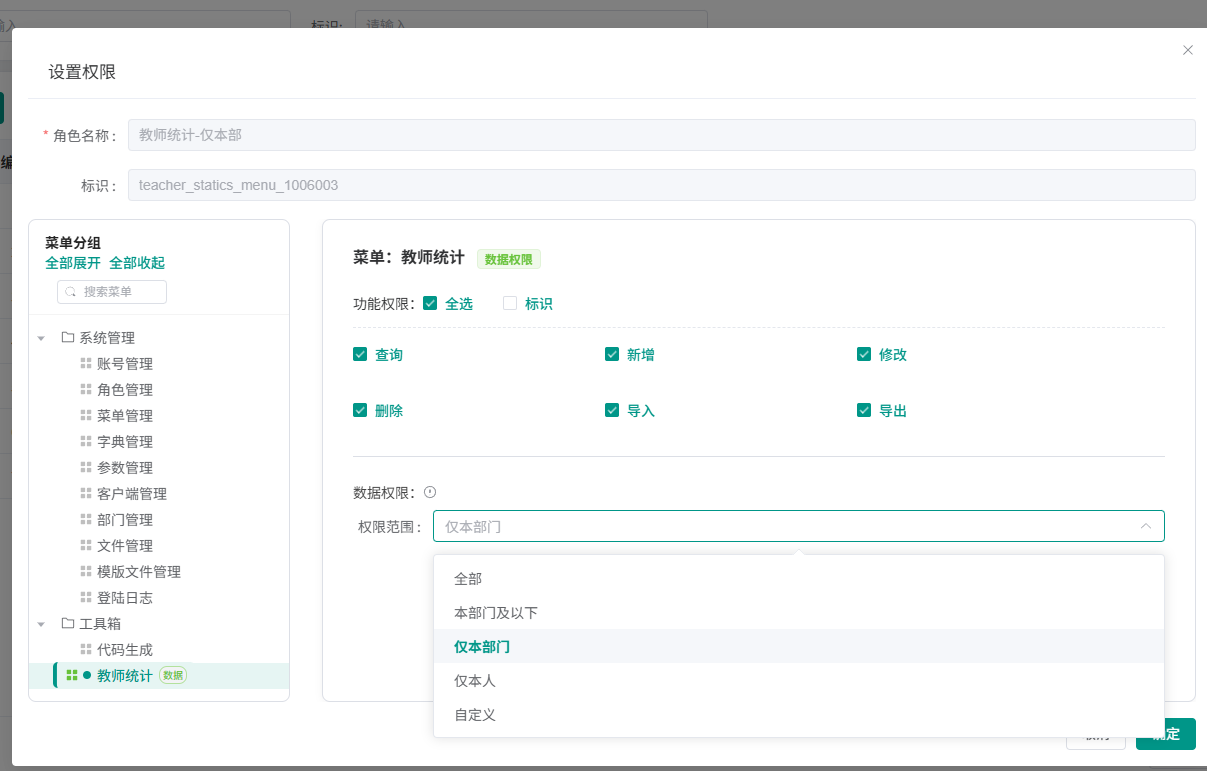
Task: Select 仅本人 option
Action: (799, 681)
